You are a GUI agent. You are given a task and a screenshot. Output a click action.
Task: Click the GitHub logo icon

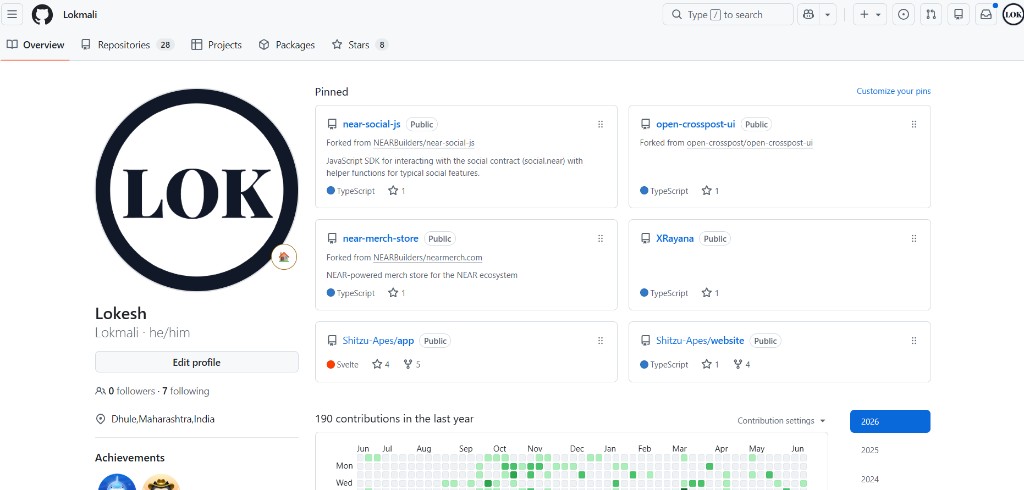42,14
